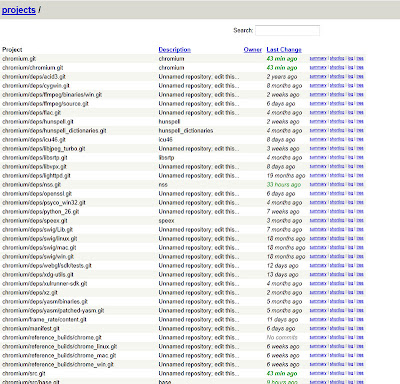The height and width of the screenshot is (384, 400).
Task: Open chromium/manifest.git project
Action: [31, 329]
